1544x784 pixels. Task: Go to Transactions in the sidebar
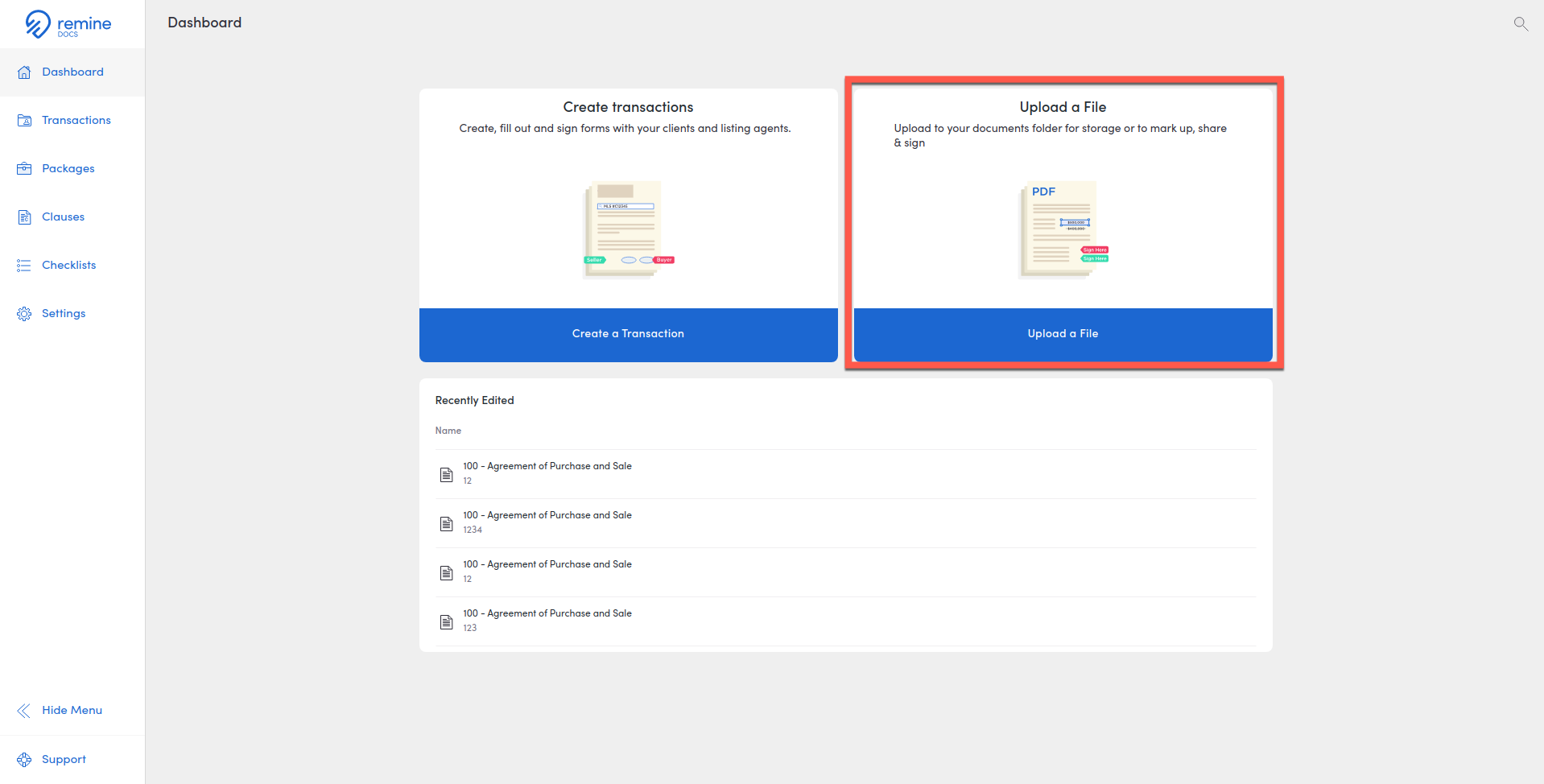[x=72, y=121]
